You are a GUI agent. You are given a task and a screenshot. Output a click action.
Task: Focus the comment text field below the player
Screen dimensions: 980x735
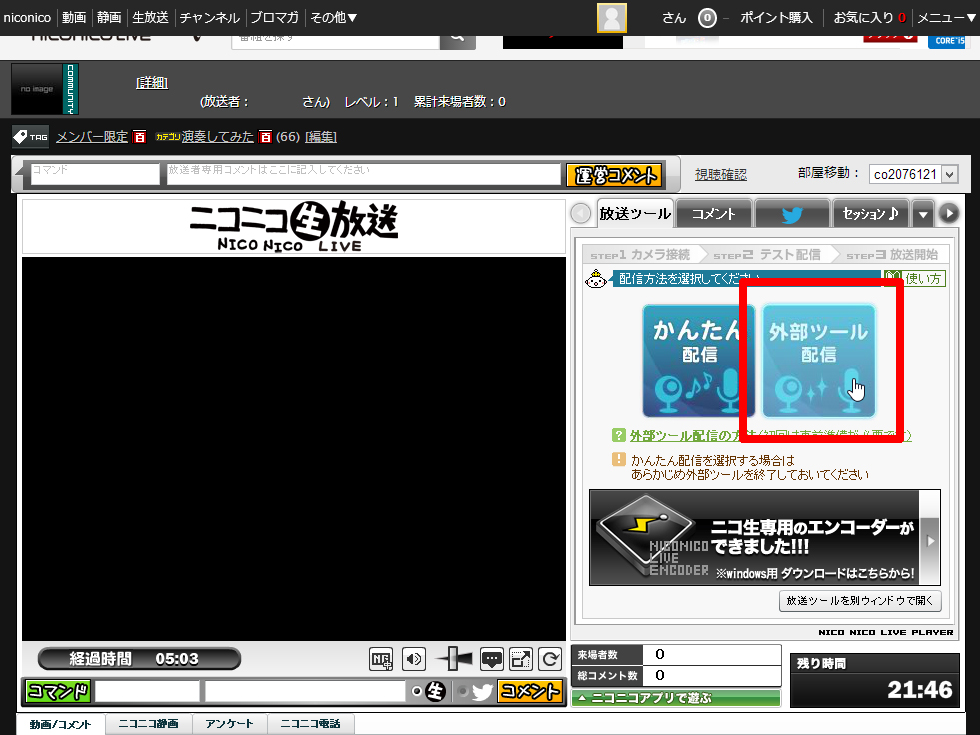(305, 691)
